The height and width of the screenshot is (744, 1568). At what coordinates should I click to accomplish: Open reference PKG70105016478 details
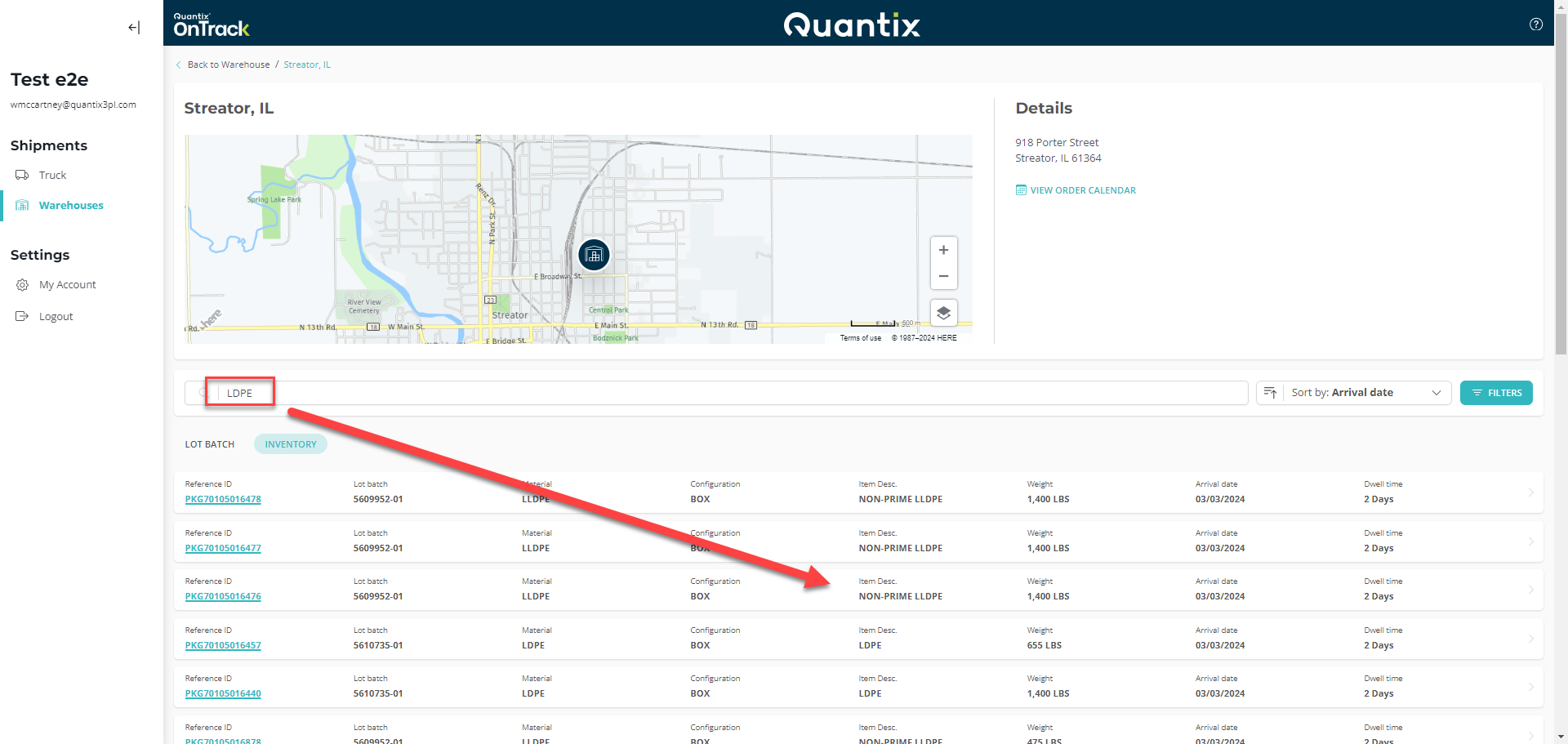click(222, 499)
